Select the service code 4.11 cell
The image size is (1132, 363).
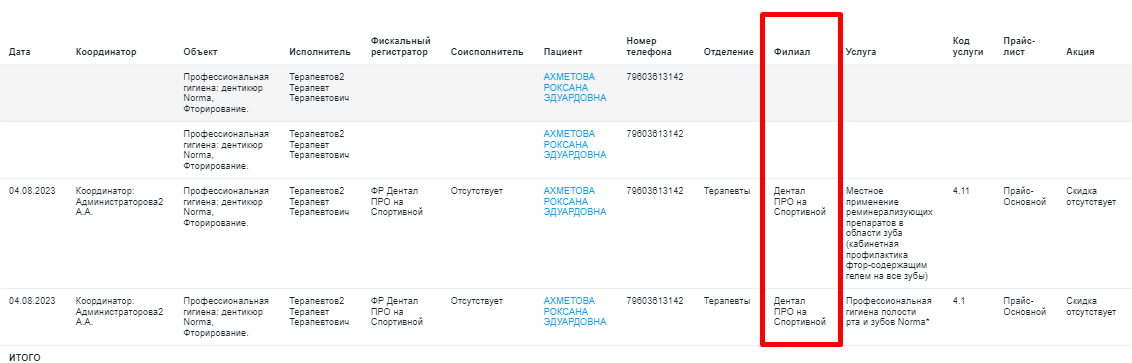pyautogui.click(x=961, y=191)
